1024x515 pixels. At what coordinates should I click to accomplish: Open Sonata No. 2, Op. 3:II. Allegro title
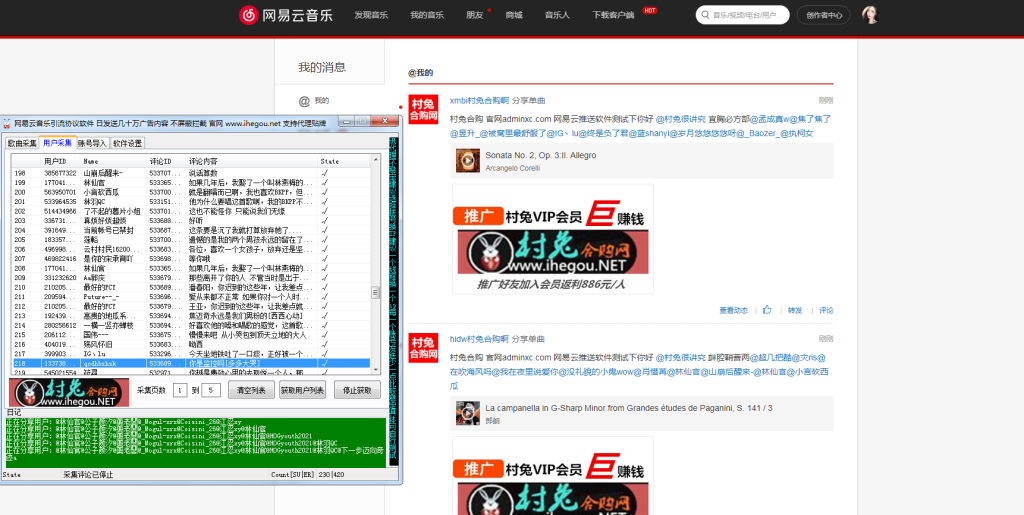(541, 155)
